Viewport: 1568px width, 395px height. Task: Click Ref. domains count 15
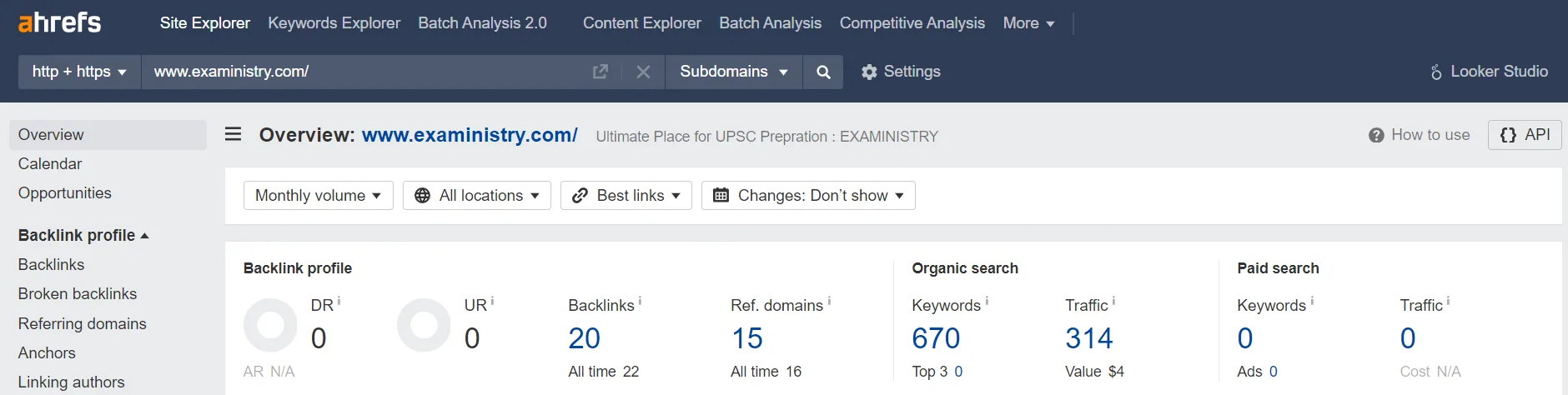click(746, 338)
